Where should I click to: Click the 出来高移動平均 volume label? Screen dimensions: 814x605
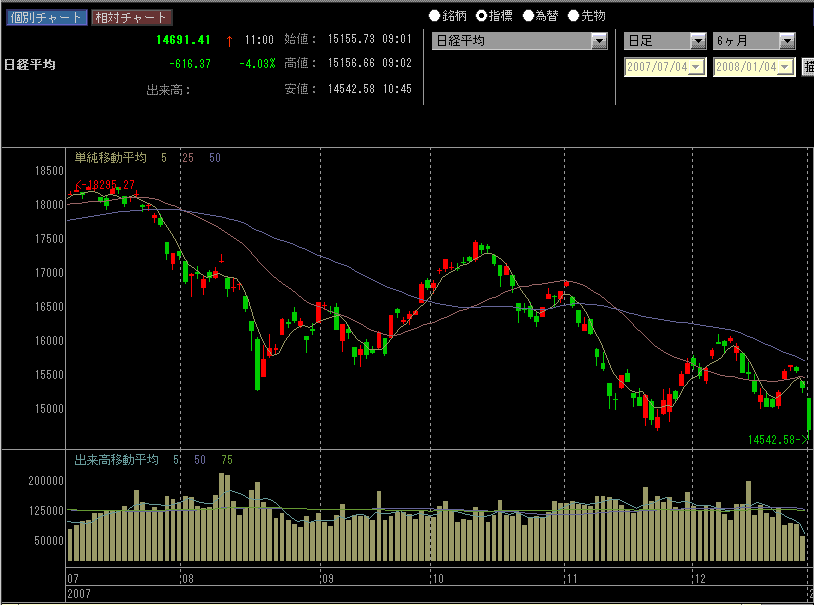(x=116, y=460)
